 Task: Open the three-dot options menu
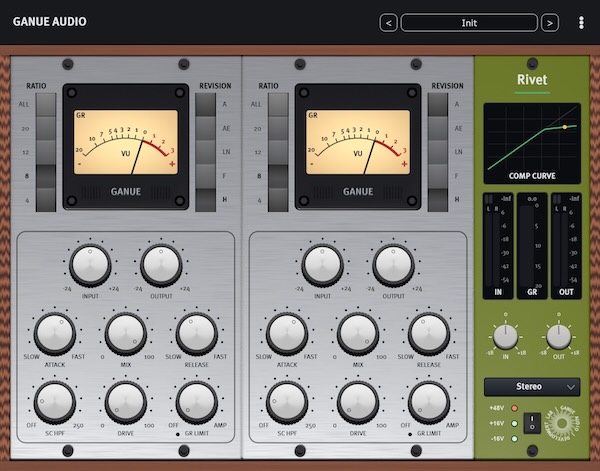click(x=581, y=23)
